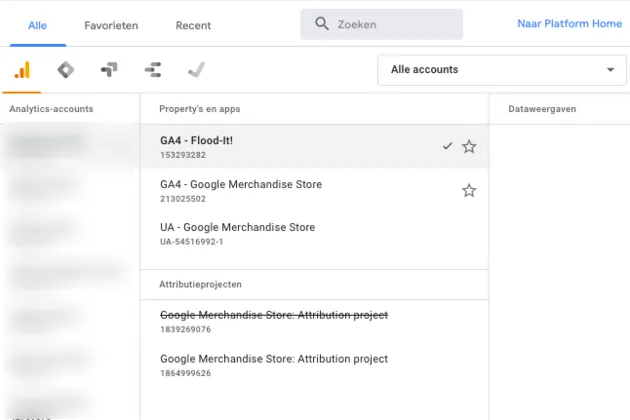
Task: Star GA4 - Google Merchandise Store property
Action: click(x=469, y=191)
